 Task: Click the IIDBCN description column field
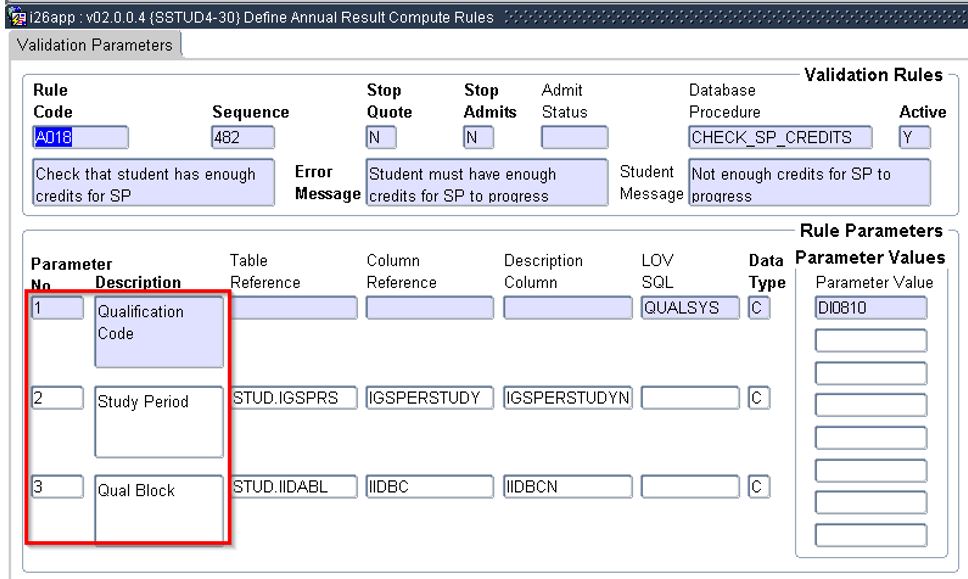[x=567, y=487]
